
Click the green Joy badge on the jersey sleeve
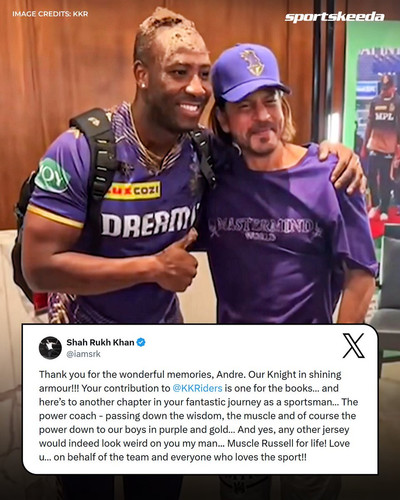coord(52,176)
